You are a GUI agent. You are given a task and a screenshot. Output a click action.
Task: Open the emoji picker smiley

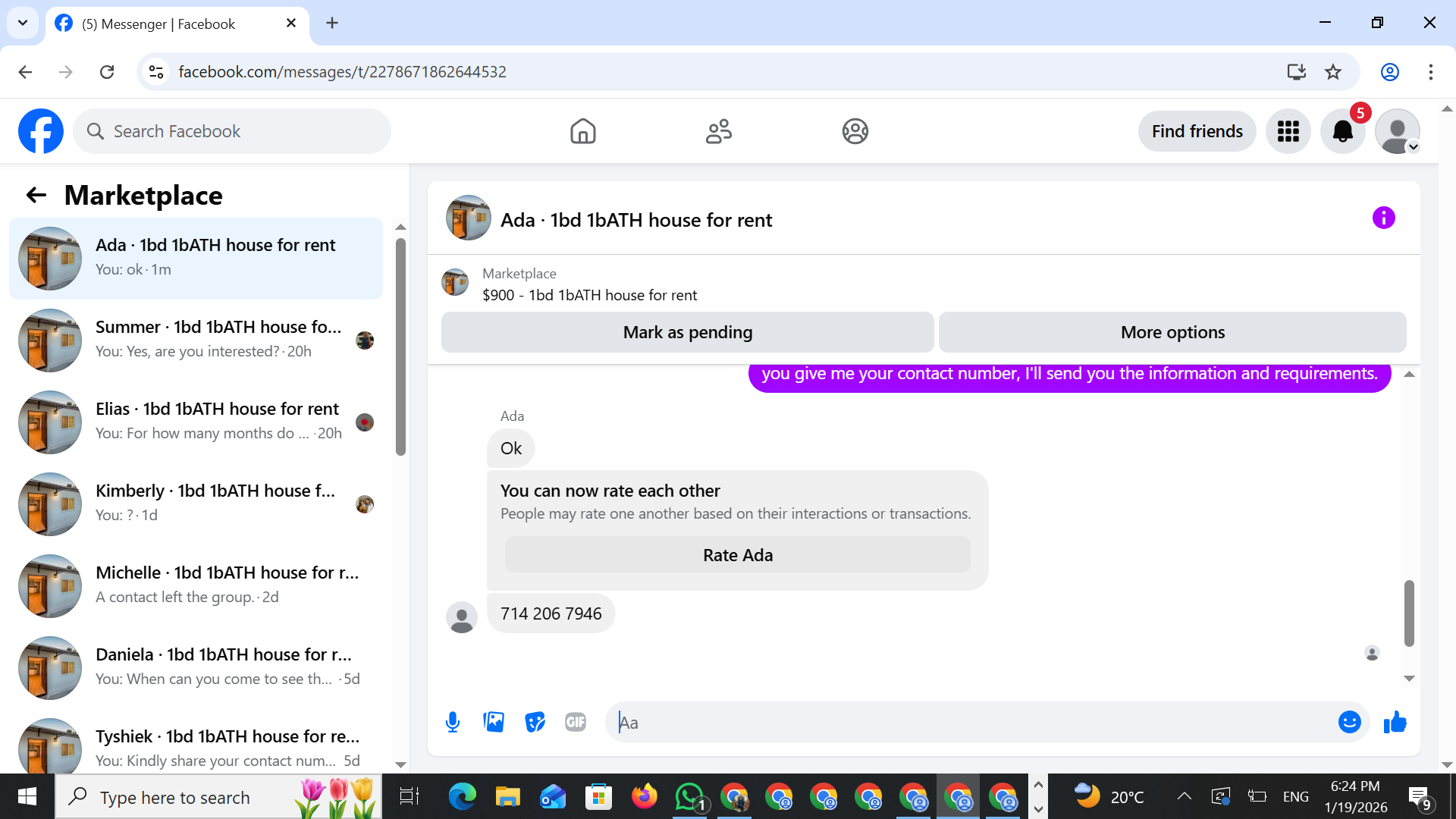click(x=1349, y=722)
